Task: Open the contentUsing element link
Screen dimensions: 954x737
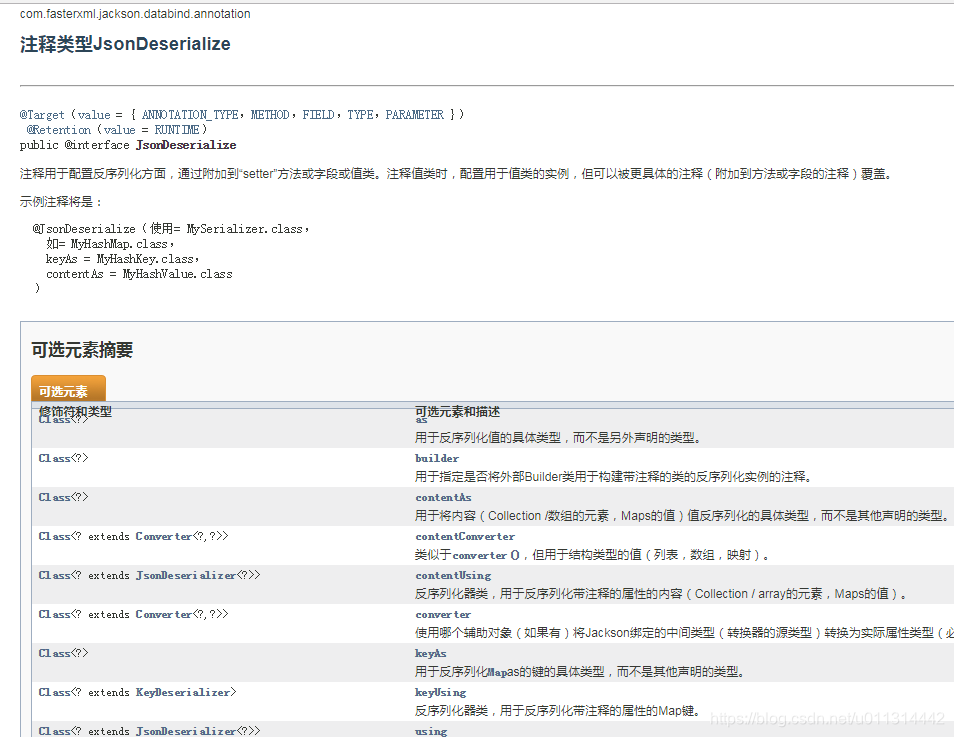Action: (453, 575)
